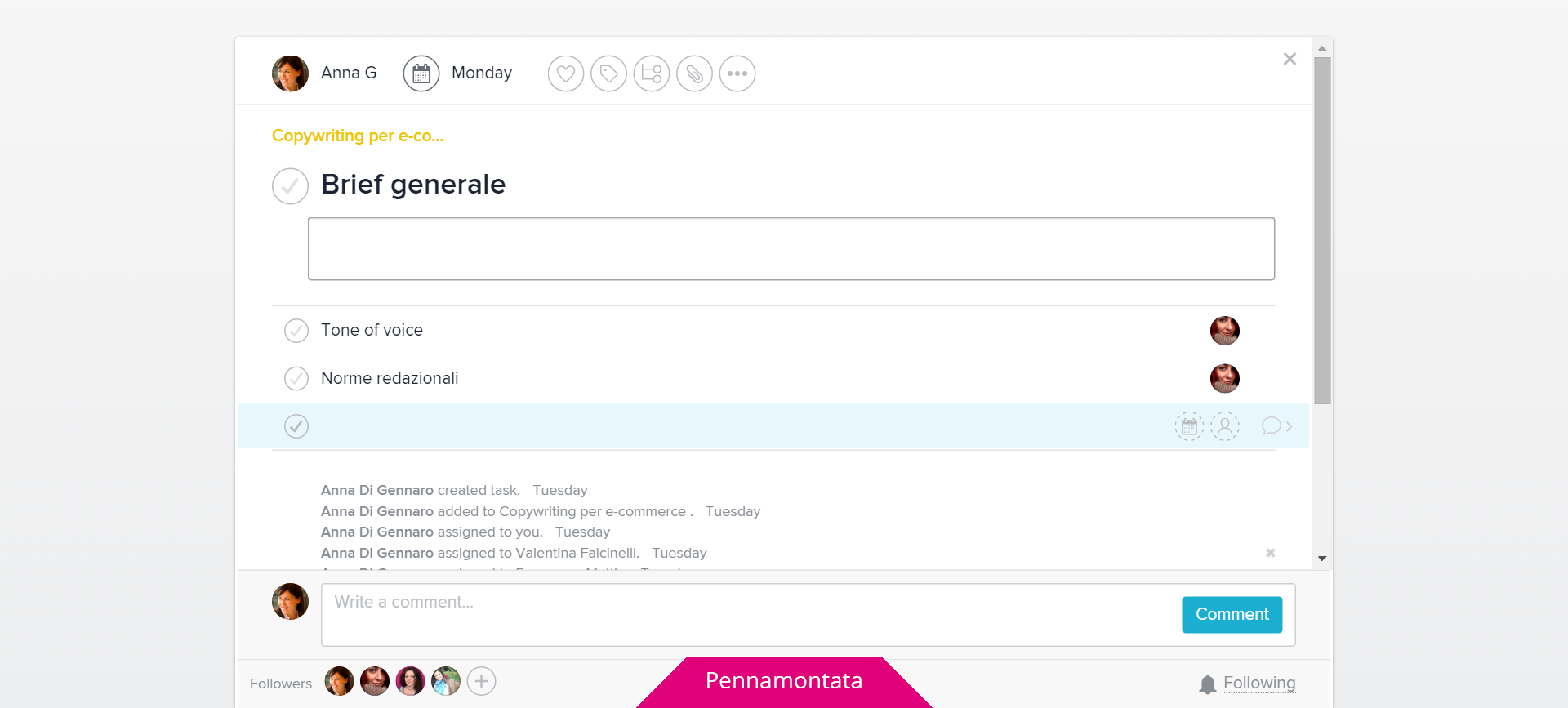The height and width of the screenshot is (708, 1568).
Task: Set due date on the empty subtask
Action: 1189,426
